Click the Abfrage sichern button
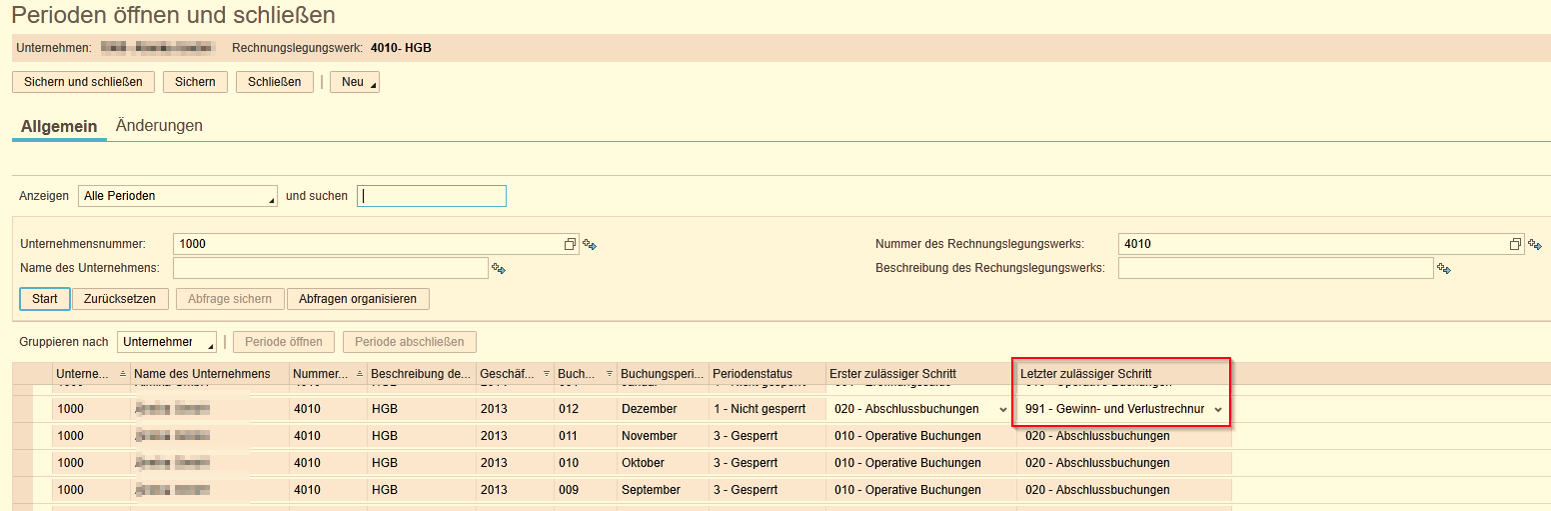The height and width of the screenshot is (511, 1551). [x=230, y=299]
